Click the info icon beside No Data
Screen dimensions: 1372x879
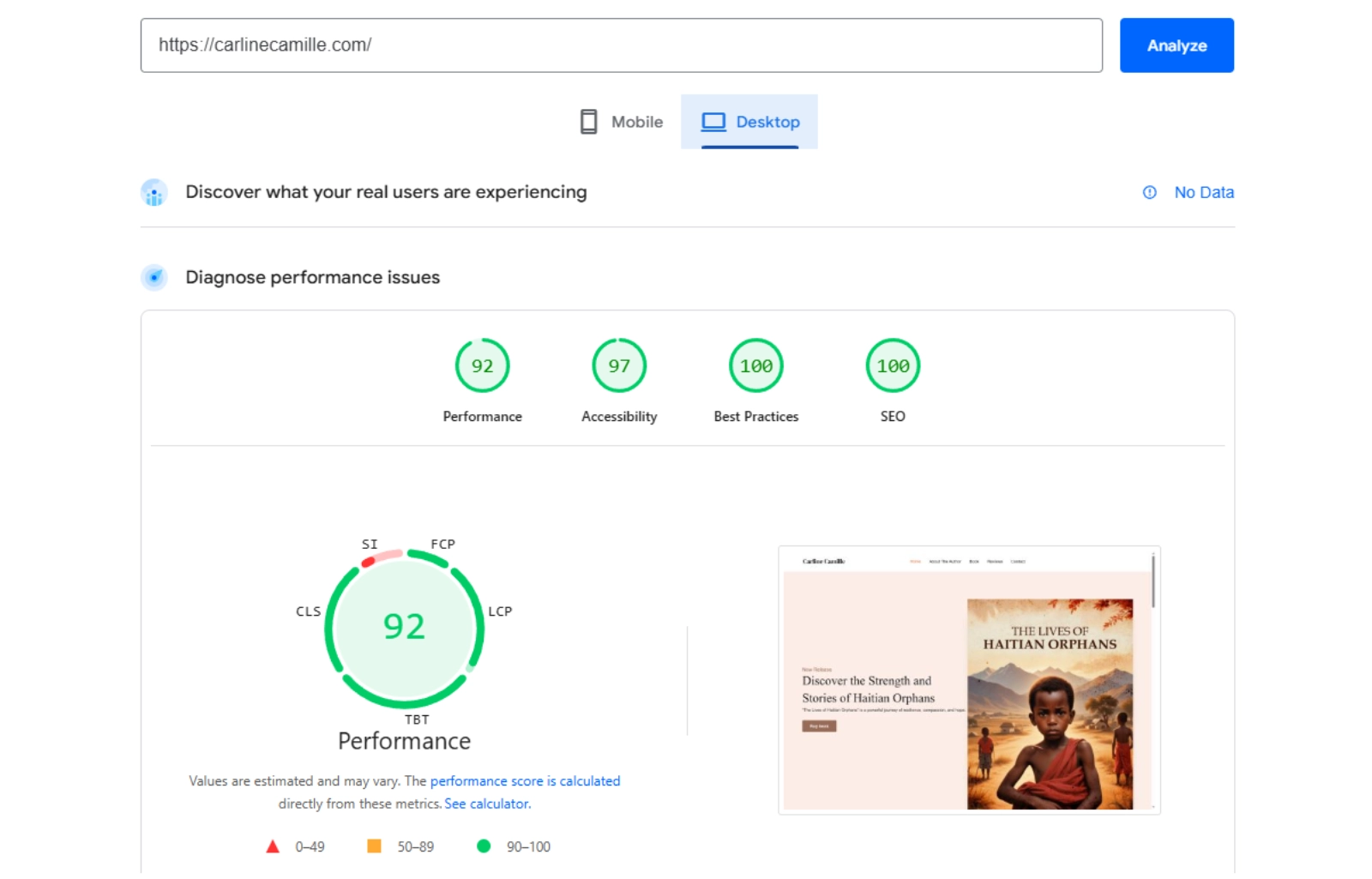[x=1149, y=192]
